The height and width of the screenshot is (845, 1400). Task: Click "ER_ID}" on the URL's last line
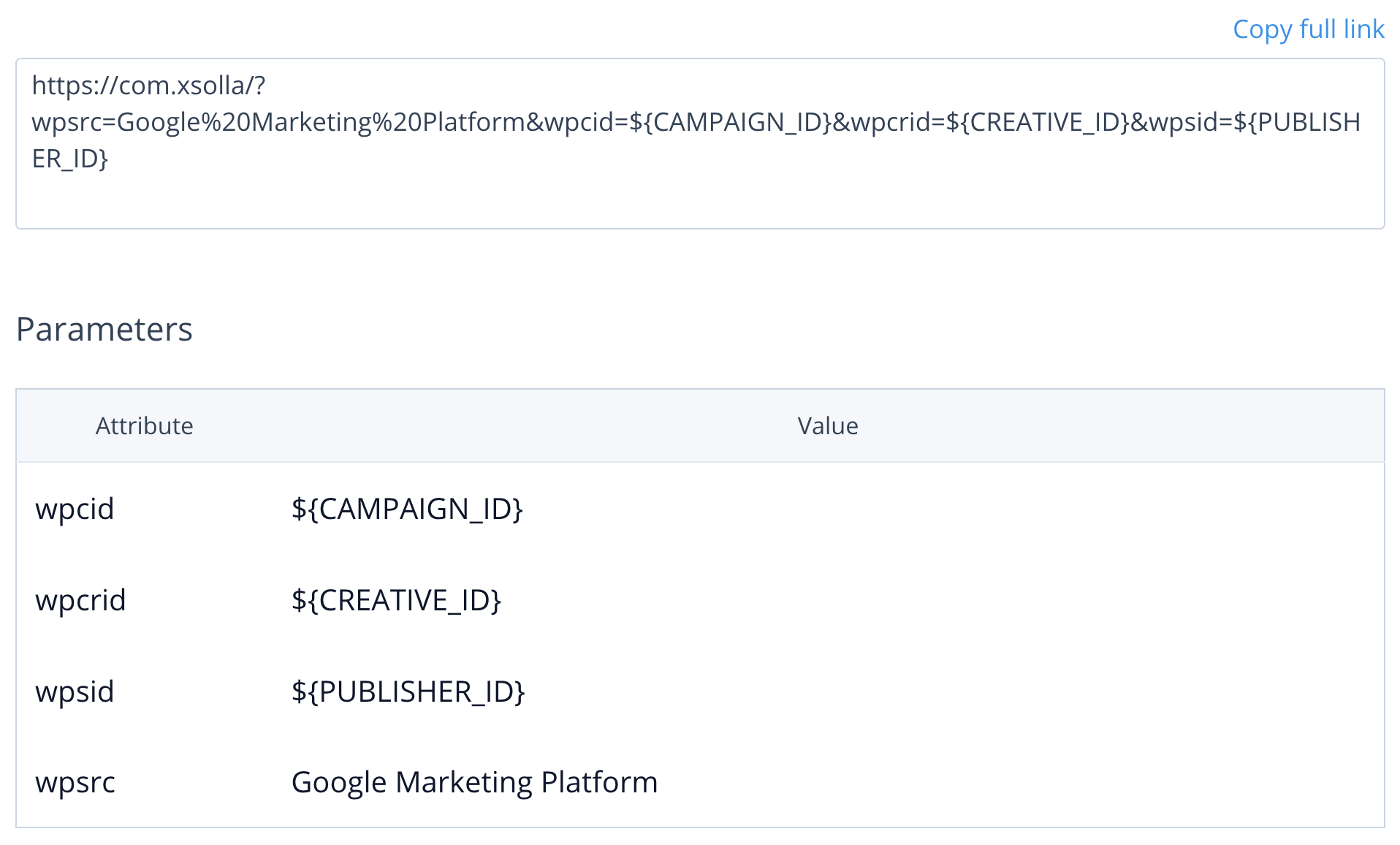click(70, 159)
